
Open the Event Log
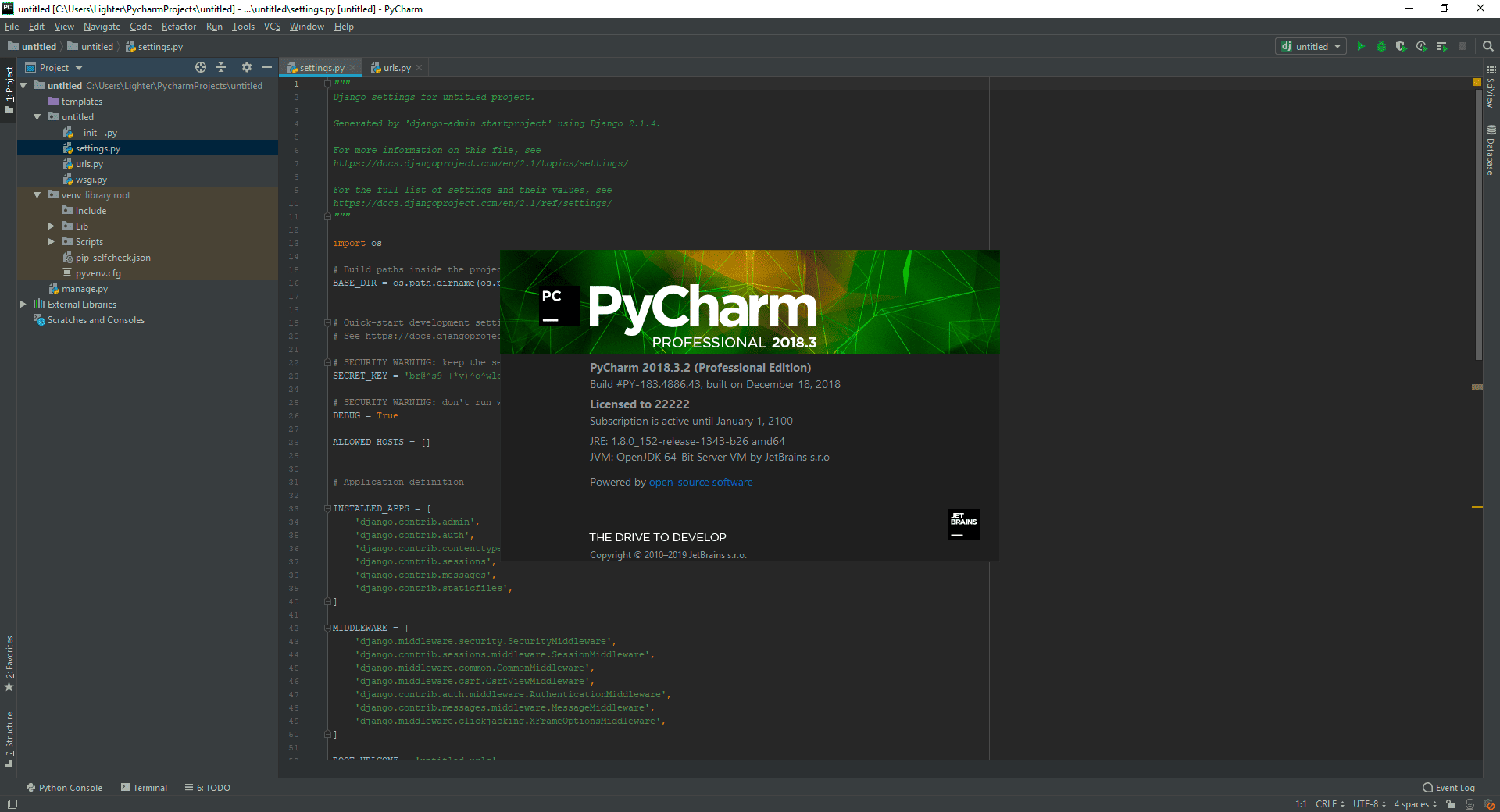1449,788
